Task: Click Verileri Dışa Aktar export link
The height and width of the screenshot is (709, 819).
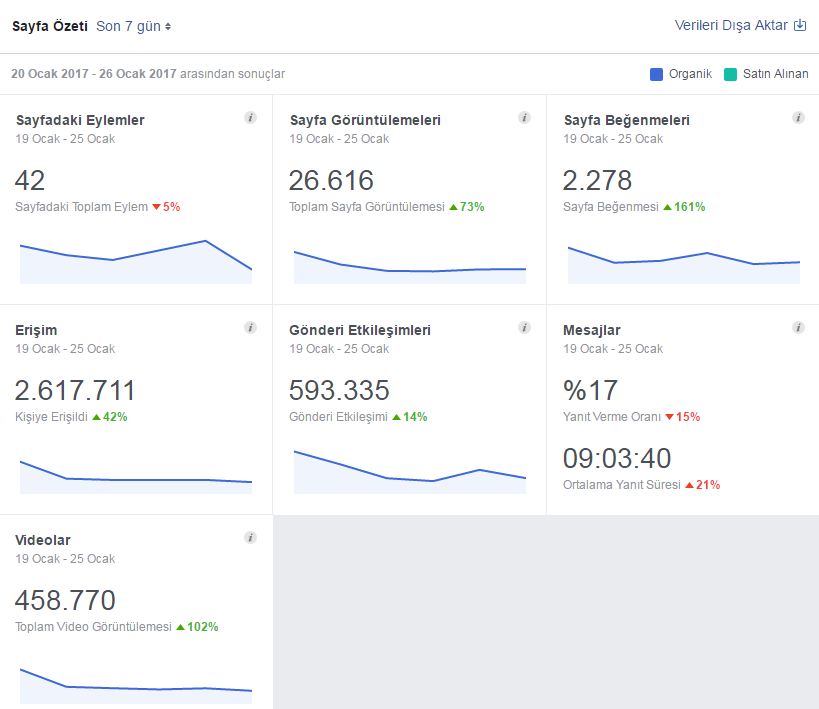Action: pyautogui.click(x=740, y=25)
